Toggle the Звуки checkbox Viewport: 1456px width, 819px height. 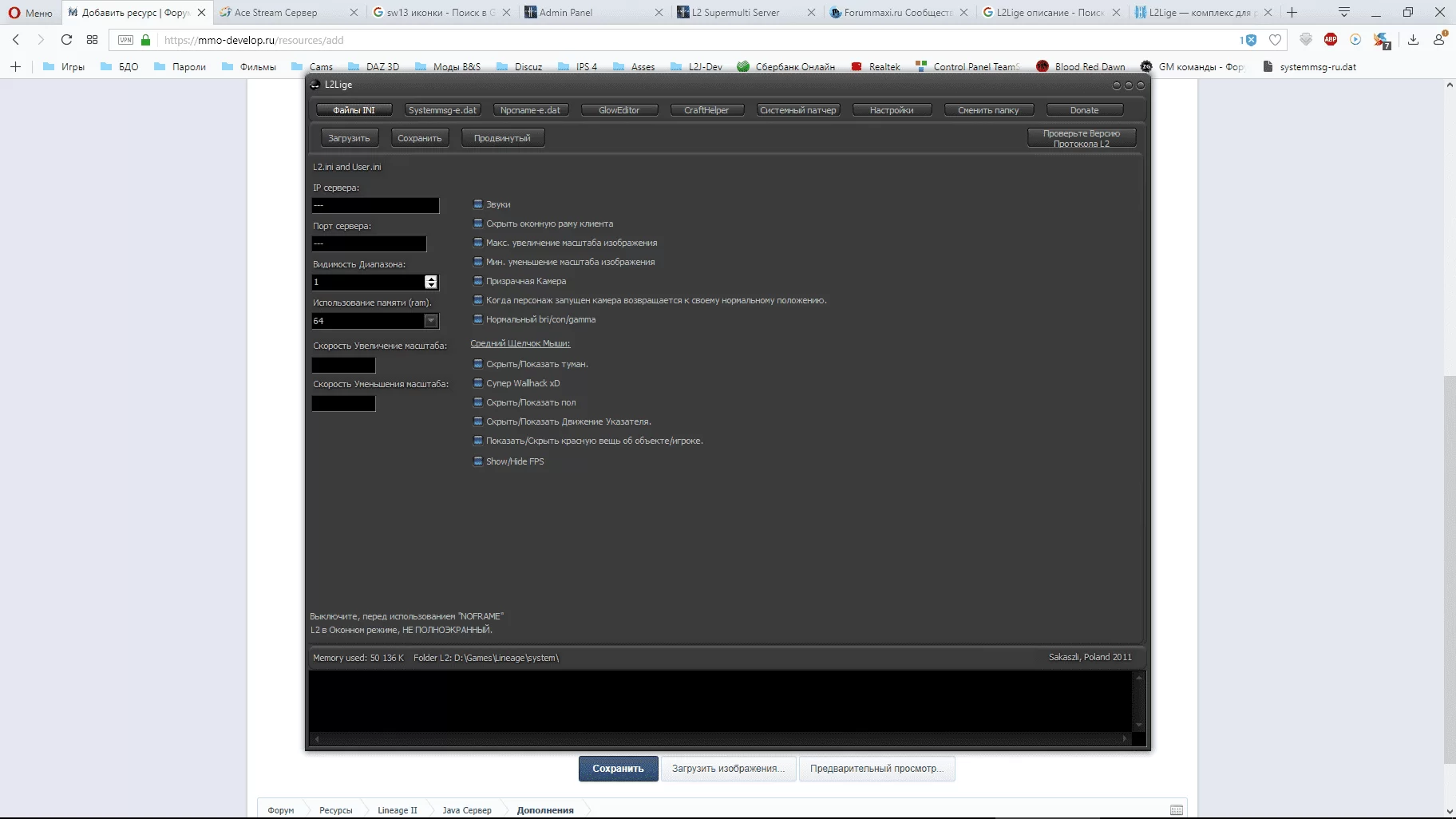click(478, 204)
